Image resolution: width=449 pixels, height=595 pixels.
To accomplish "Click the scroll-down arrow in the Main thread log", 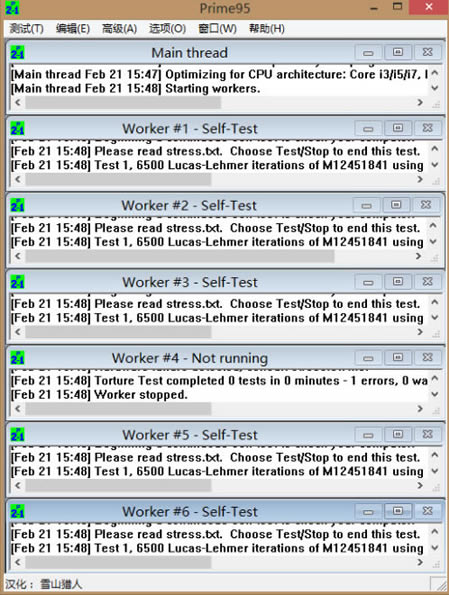I will pos(435,88).
